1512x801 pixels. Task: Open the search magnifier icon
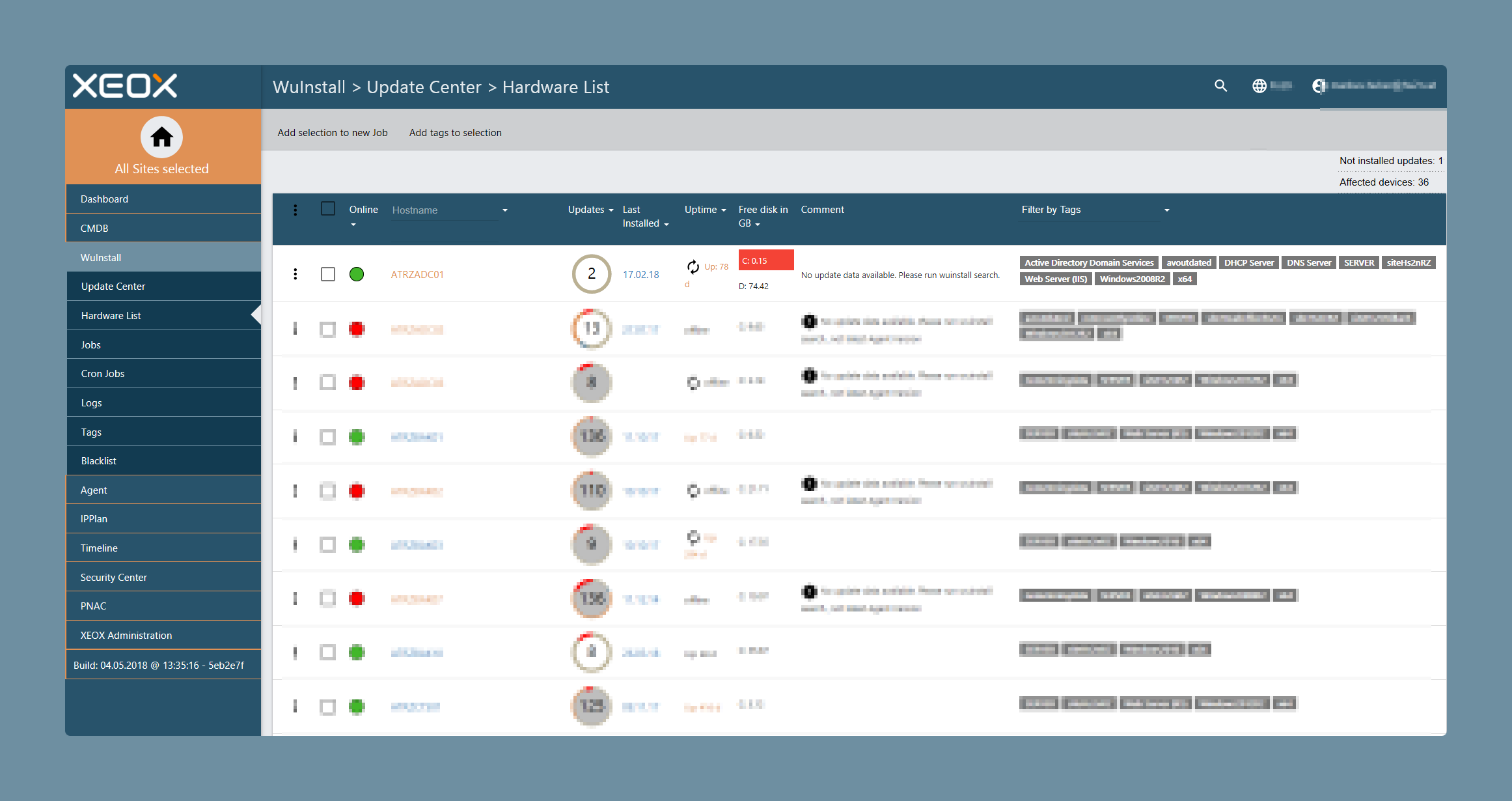1220,86
